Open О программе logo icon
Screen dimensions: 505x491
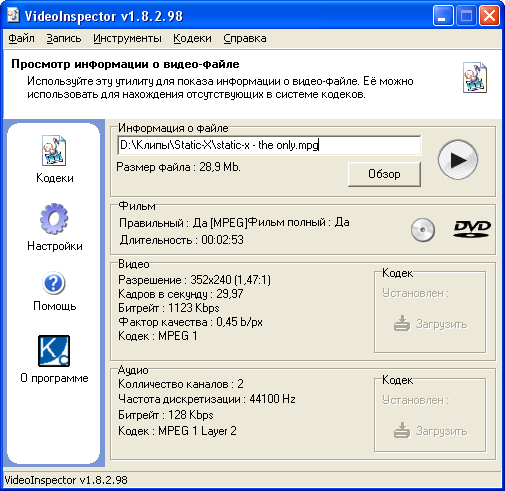point(54,351)
